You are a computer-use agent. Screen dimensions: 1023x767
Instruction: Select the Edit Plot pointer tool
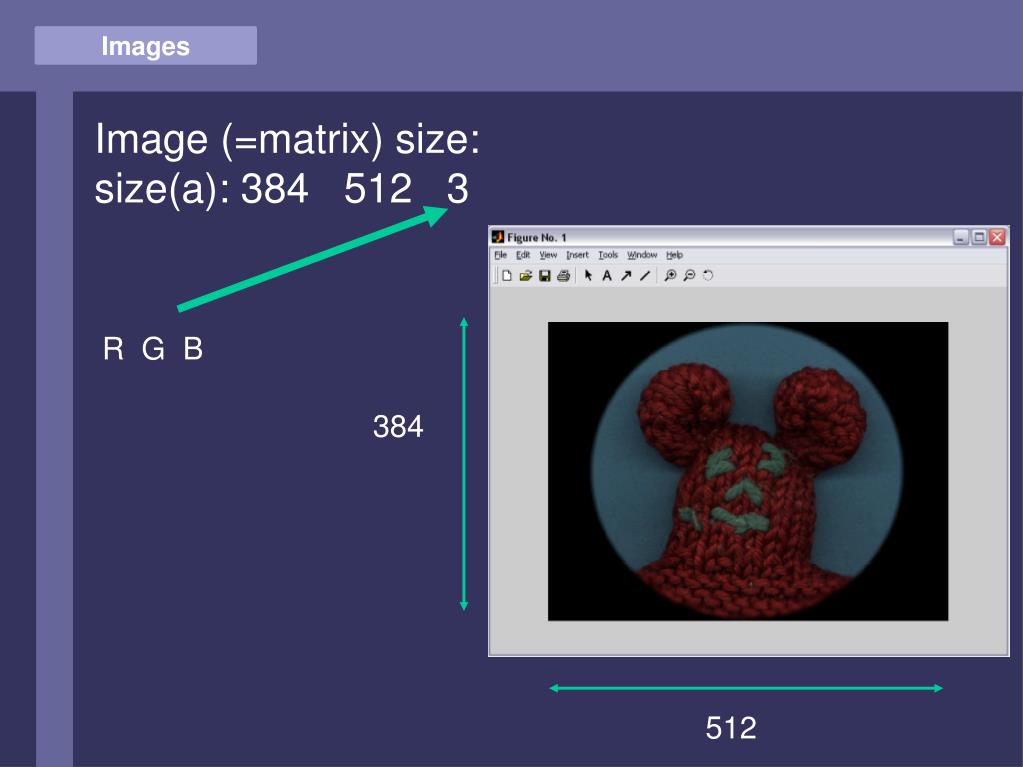(x=588, y=276)
